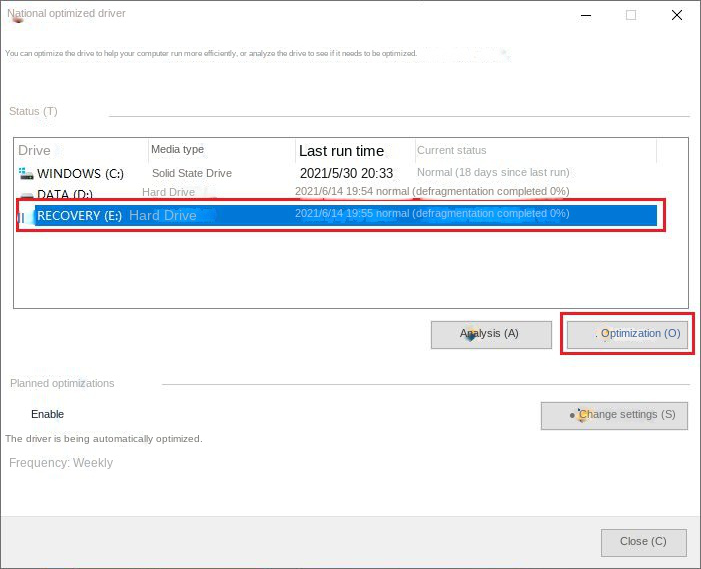Click the Optimization (O) button
This screenshot has width=701, height=569.
pos(628,335)
